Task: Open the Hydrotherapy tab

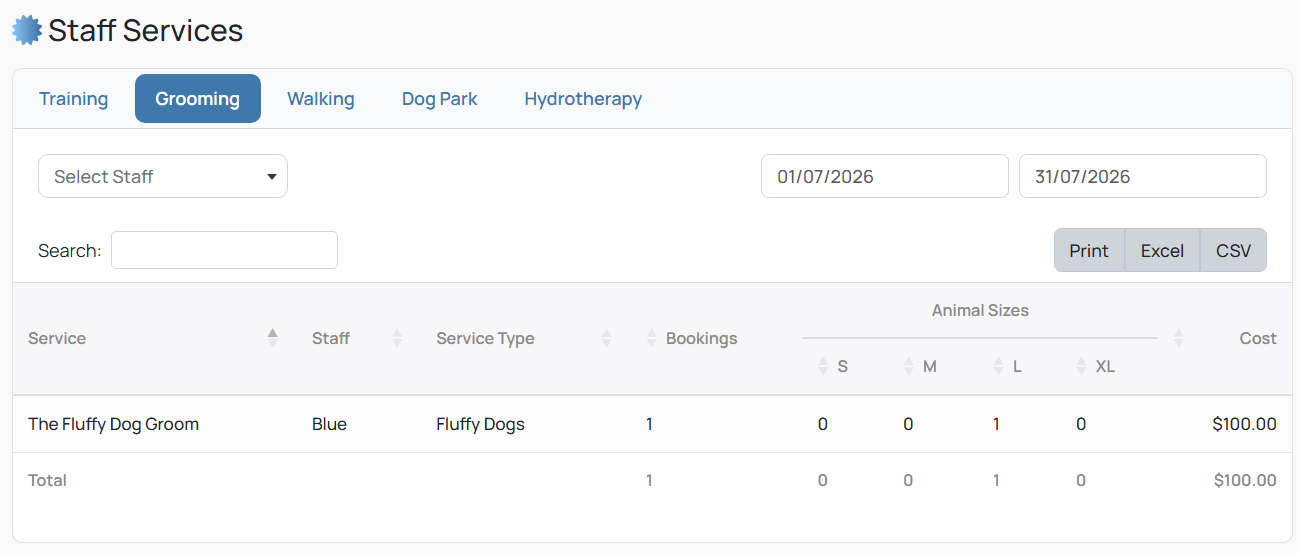Action: [x=583, y=99]
